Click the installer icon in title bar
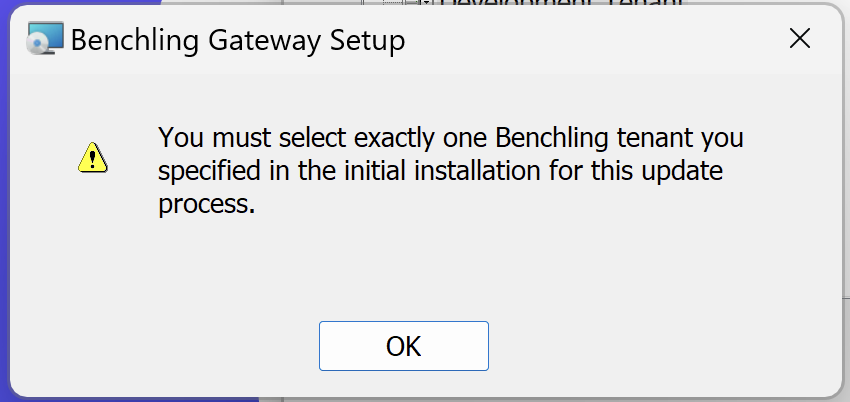This screenshot has width=850, height=402. click(45, 38)
